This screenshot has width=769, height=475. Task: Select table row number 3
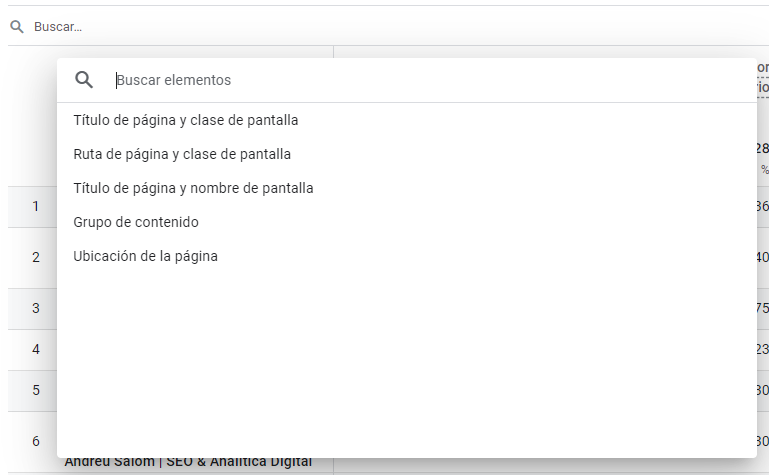(x=36, y=308)
